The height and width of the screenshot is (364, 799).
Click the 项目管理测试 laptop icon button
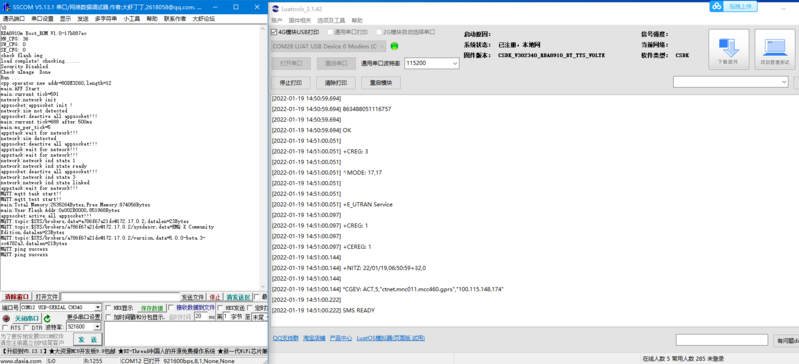click(775, 49)
